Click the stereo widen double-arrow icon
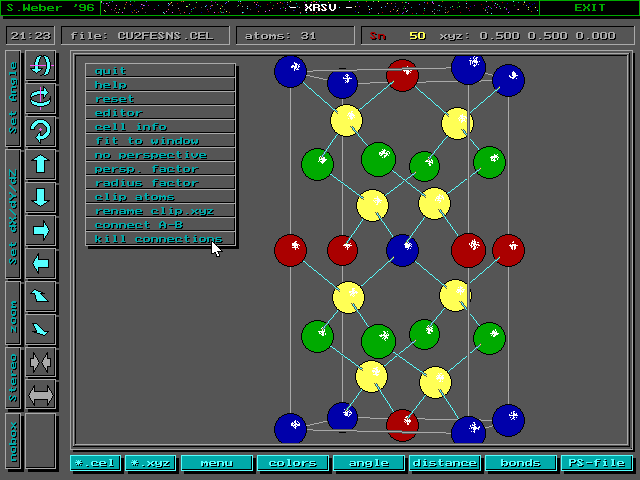The image size is (640, 480). tap(40, 395)
